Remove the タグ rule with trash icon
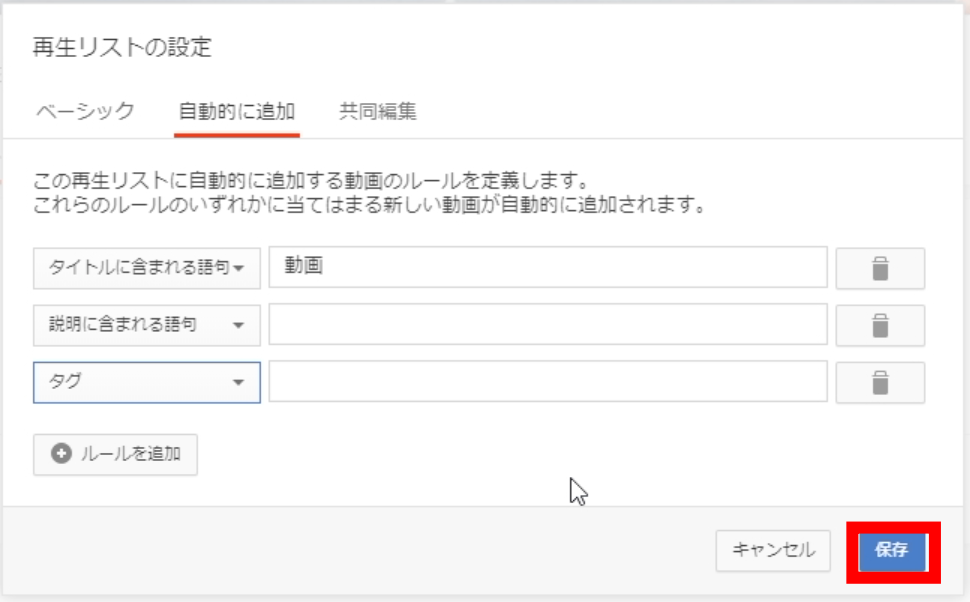The width and height of the screenshot is (970, 602). click(x=880, y=382)
